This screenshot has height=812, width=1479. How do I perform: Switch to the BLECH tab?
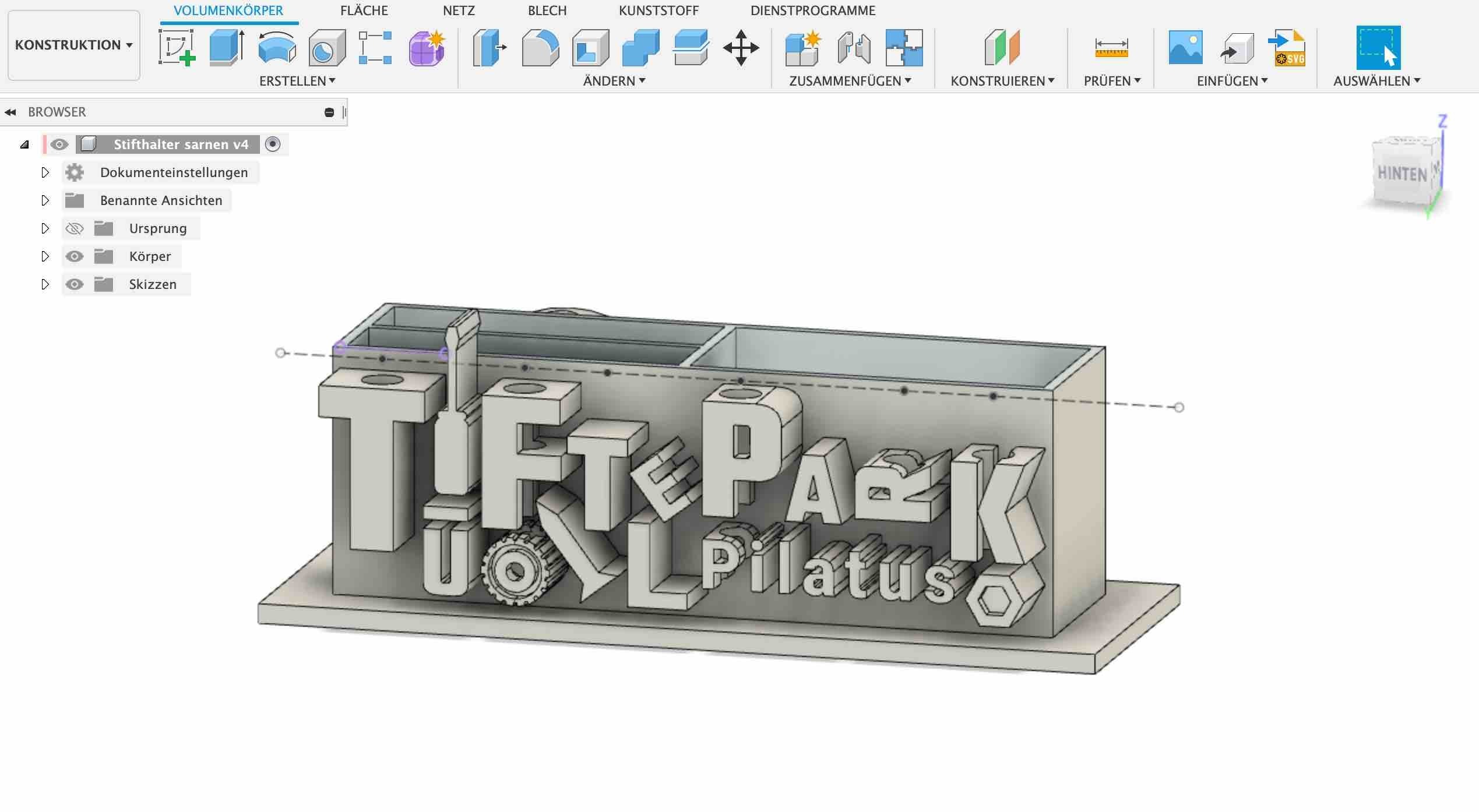tap(547, 10)
